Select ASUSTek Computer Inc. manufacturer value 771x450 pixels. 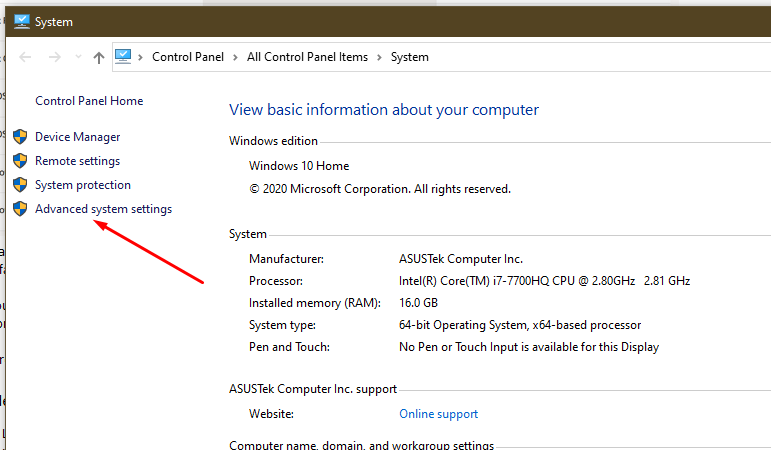pos(461,259)
